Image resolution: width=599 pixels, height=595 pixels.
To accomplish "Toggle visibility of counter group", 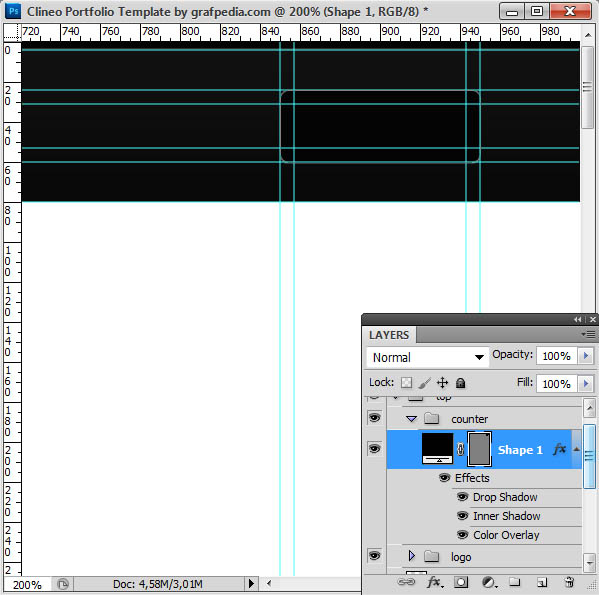I will coord(374,417).
